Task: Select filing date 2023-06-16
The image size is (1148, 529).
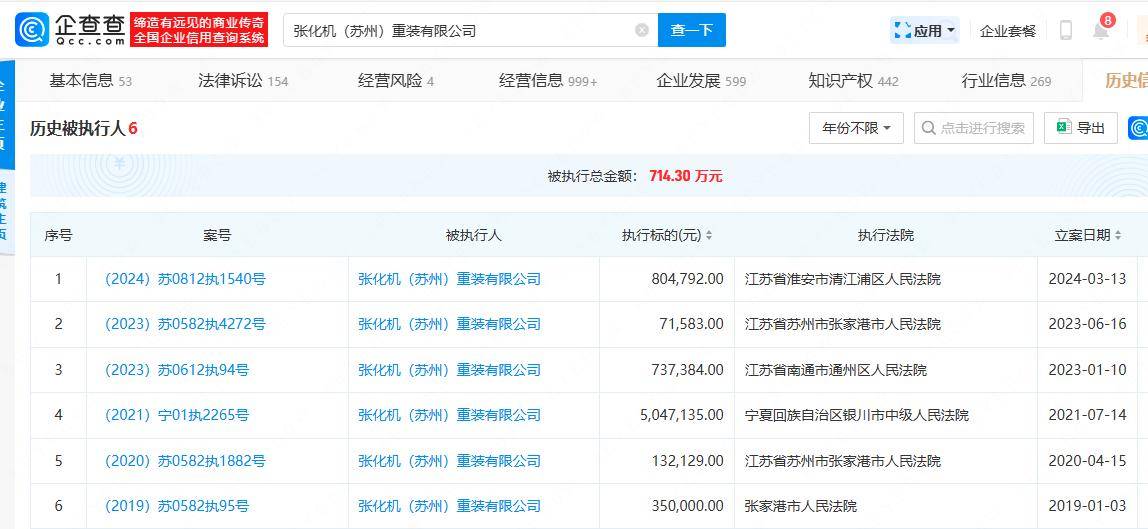Action: click(1087, 324)
